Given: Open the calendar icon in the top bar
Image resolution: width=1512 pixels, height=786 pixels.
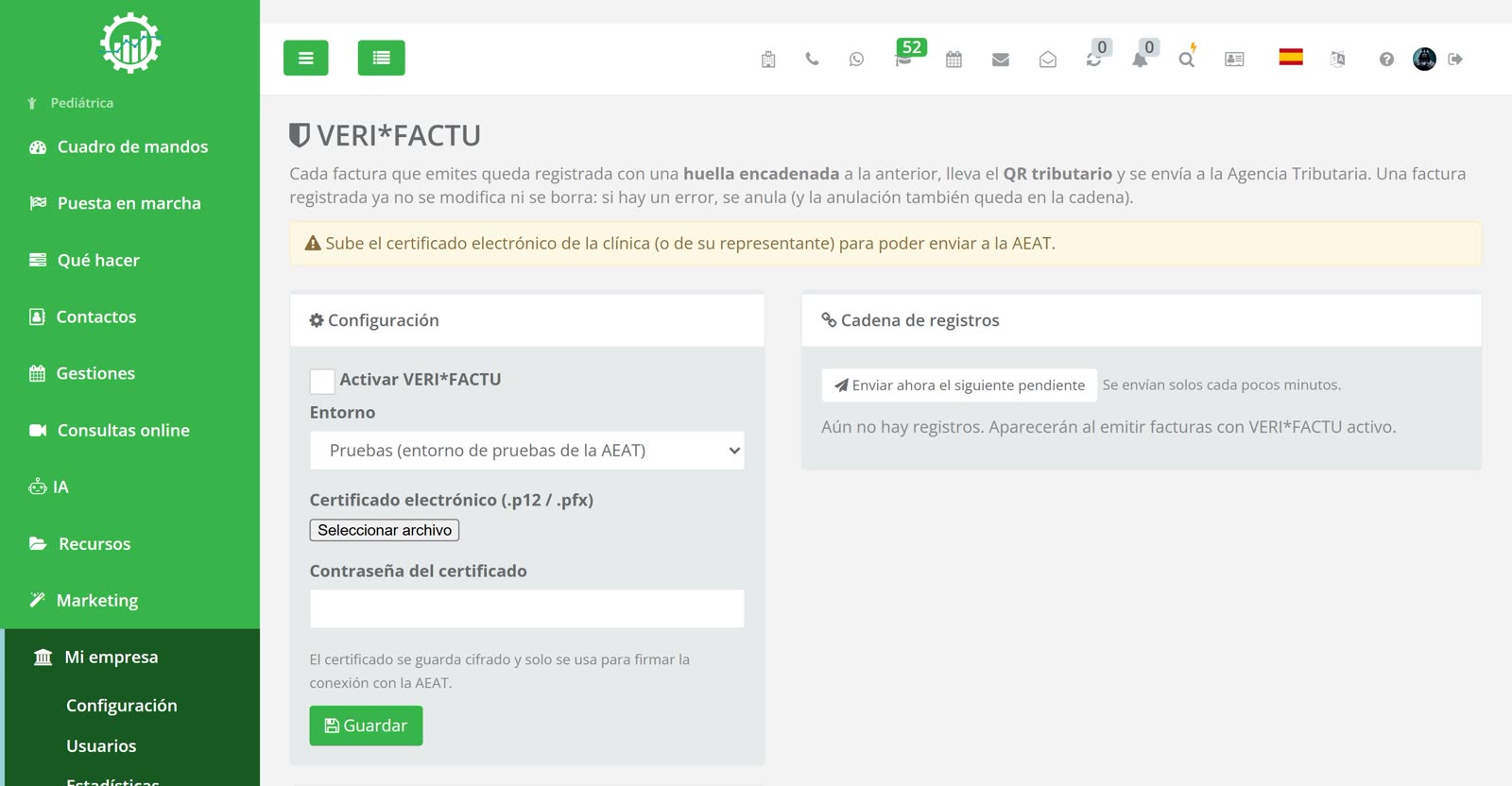Looking at the screenshot, I should point(954,60).
